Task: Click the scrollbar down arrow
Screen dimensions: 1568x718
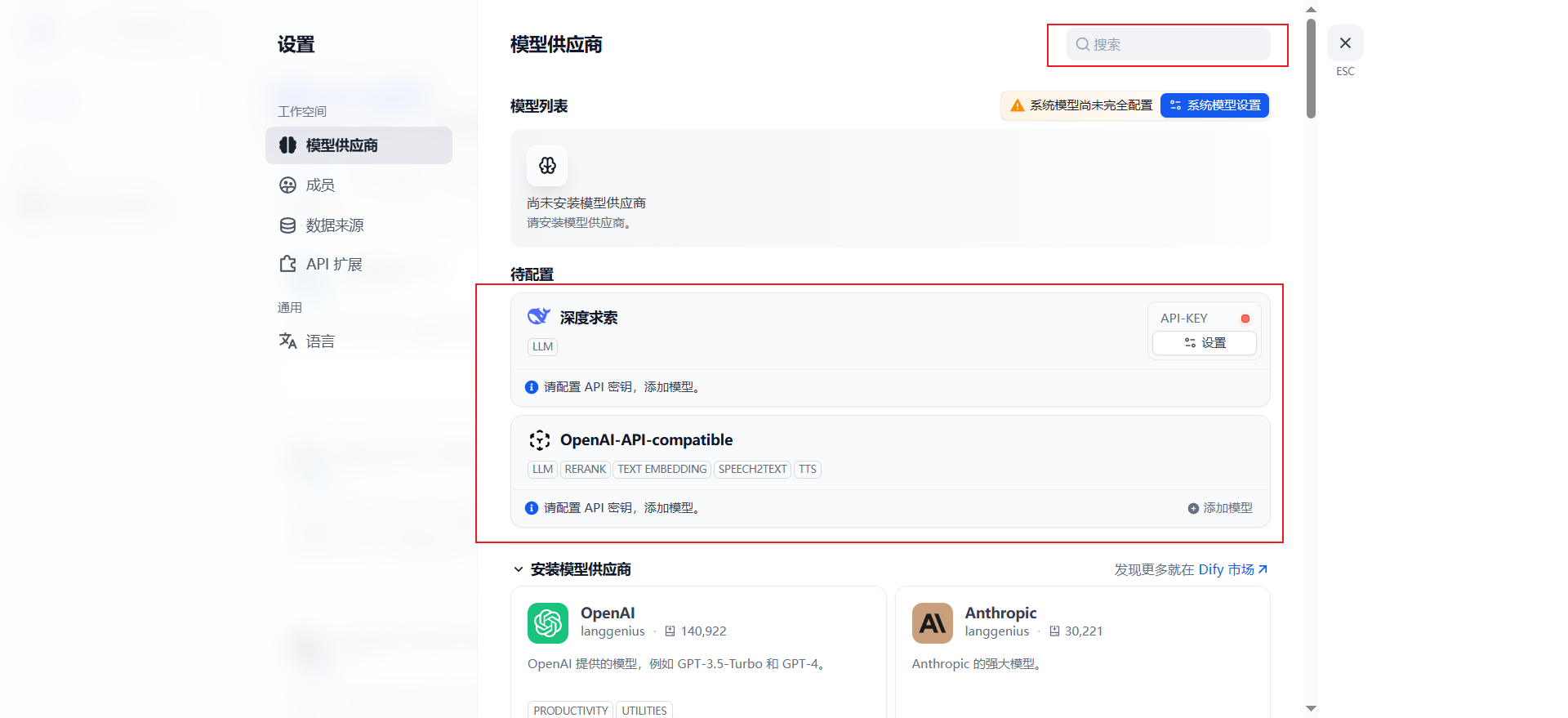Action: [1311, 708]
